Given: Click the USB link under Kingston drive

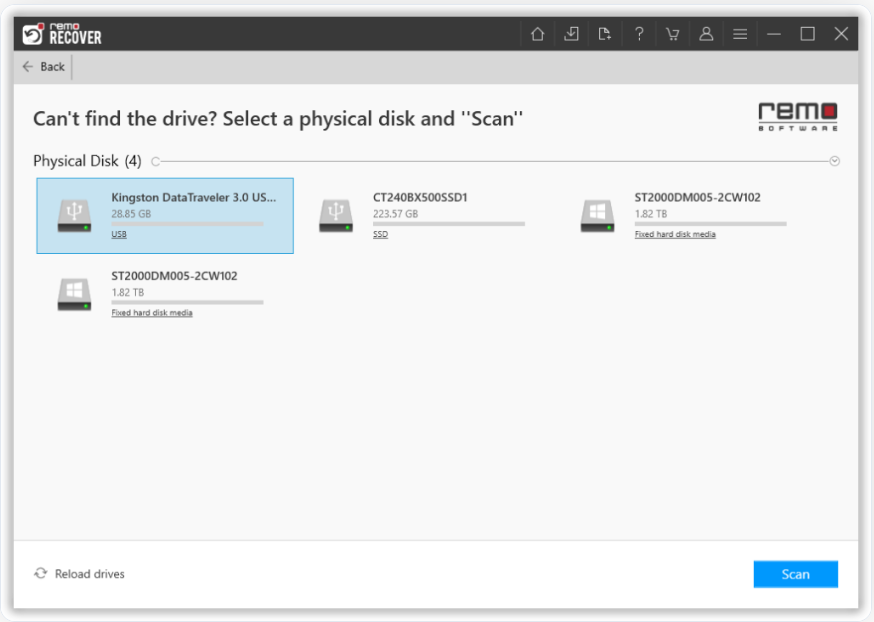Looking at the screenshot, I should (119, 235).
